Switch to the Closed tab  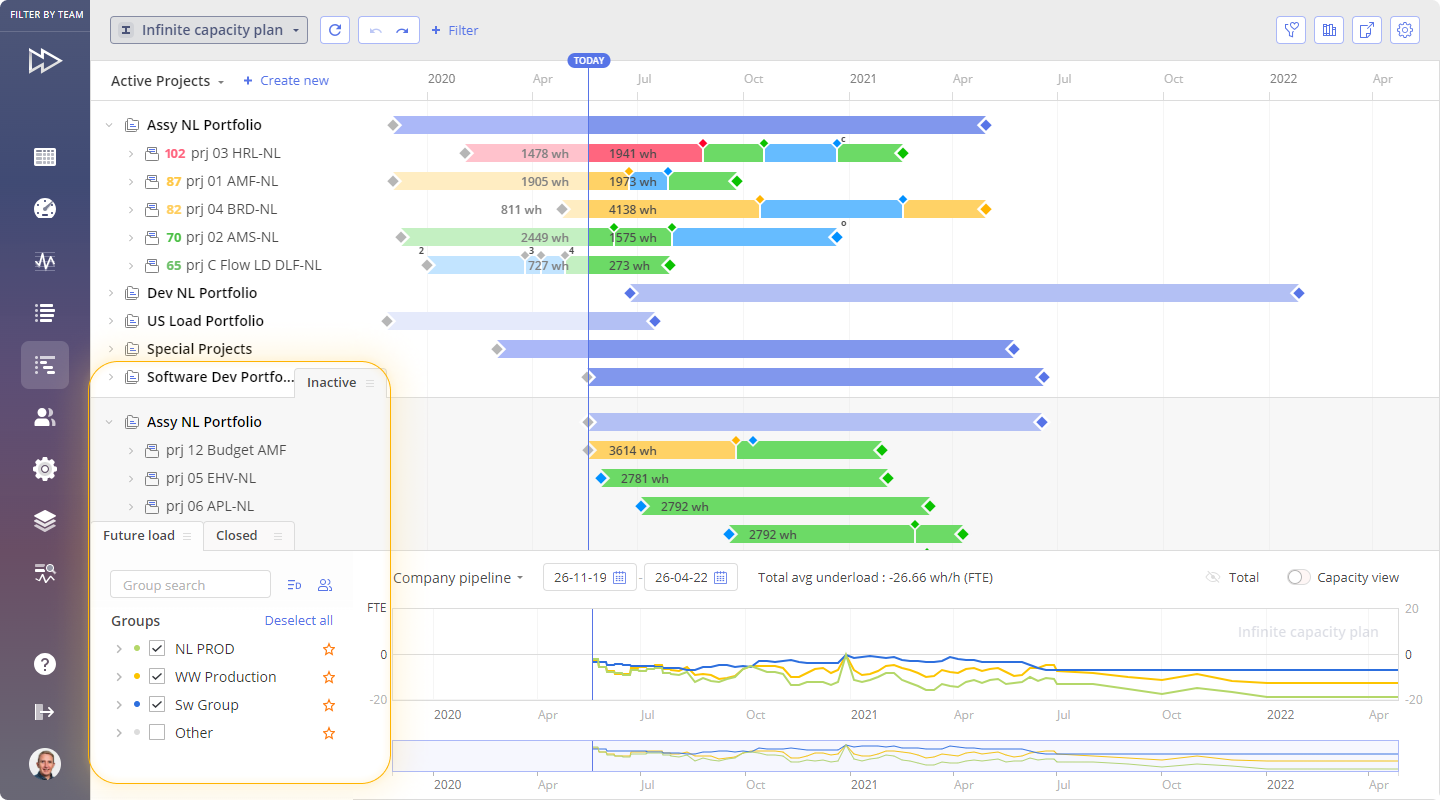[237, 536]
